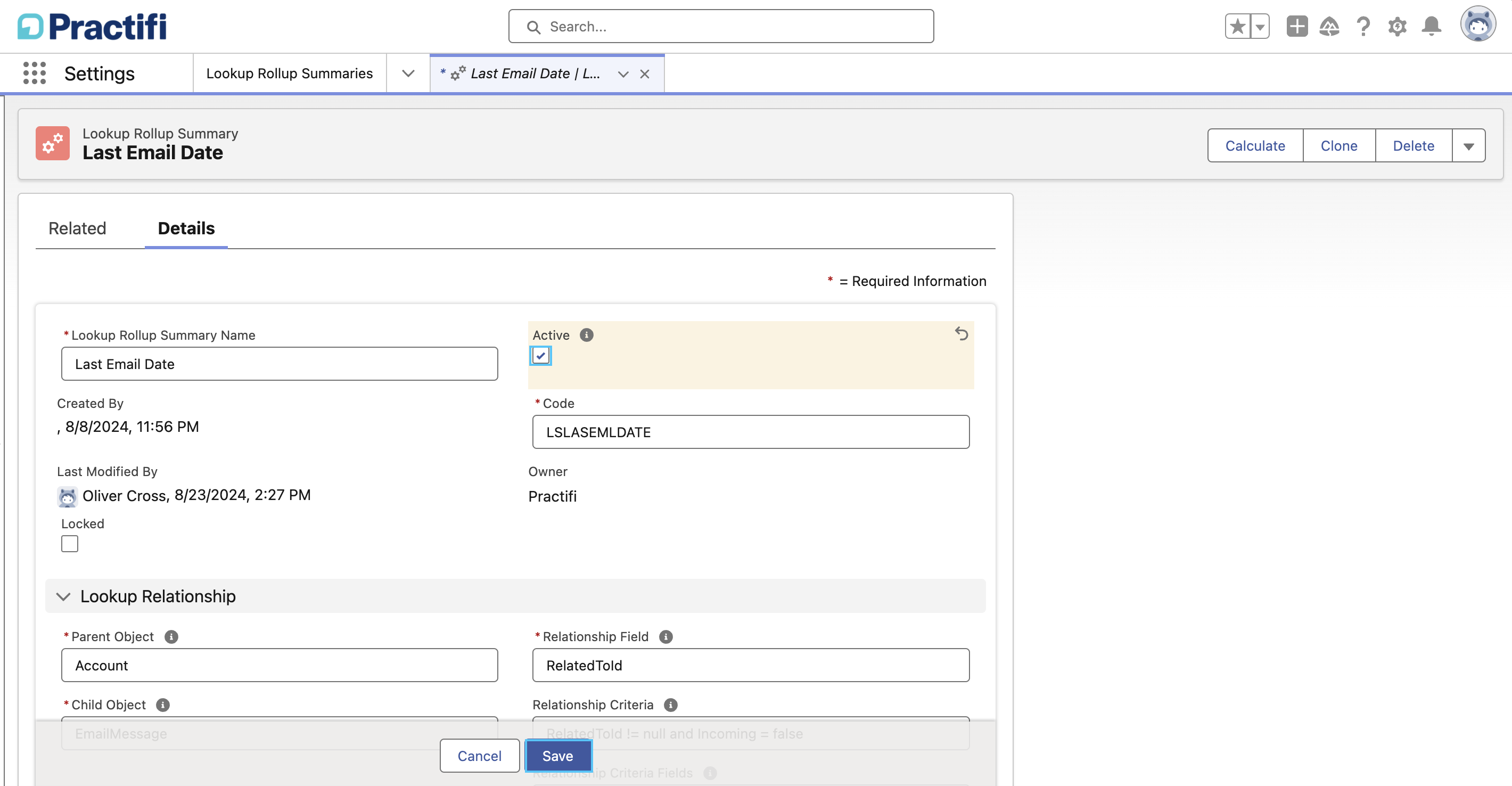The image size is (1512, 786).
Task: Open the global actions plus icon
Action: pos(1297,27)
